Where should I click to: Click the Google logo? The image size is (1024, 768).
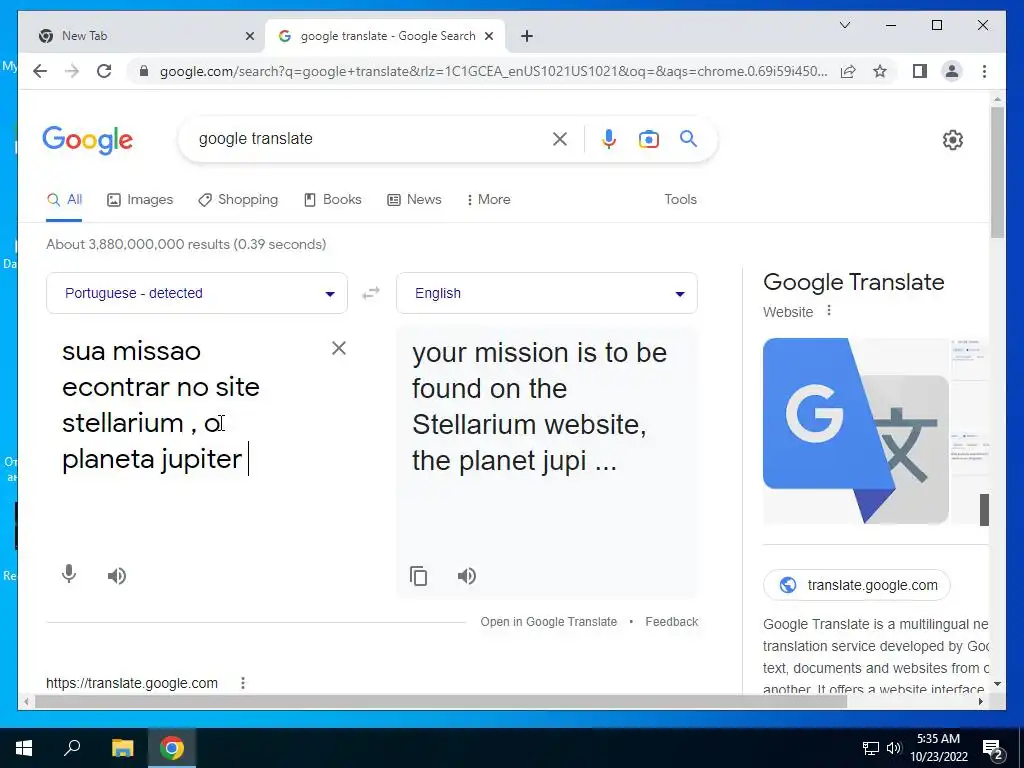coord(88,140)
